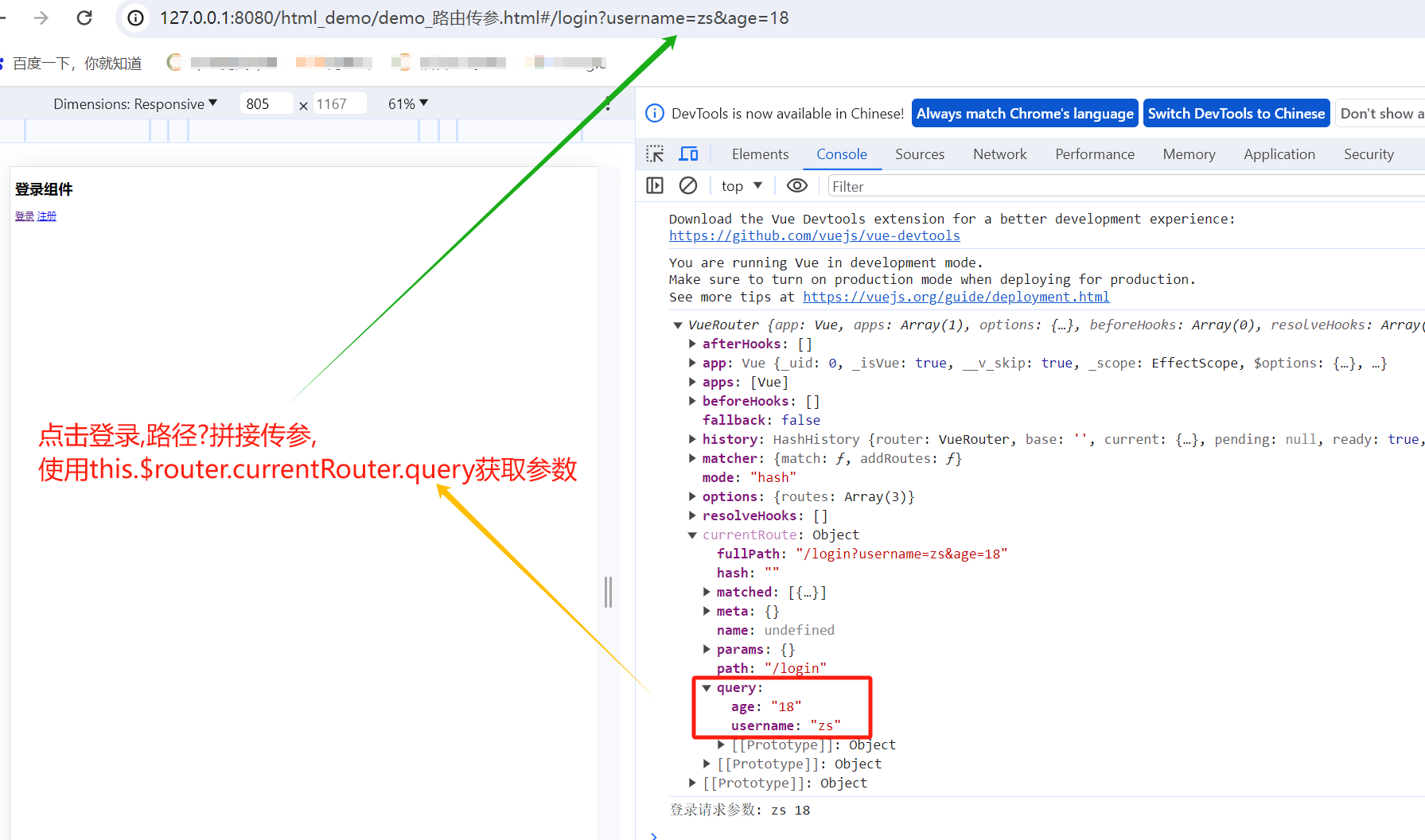Expand the history: HashHistory property

(692, 439)
